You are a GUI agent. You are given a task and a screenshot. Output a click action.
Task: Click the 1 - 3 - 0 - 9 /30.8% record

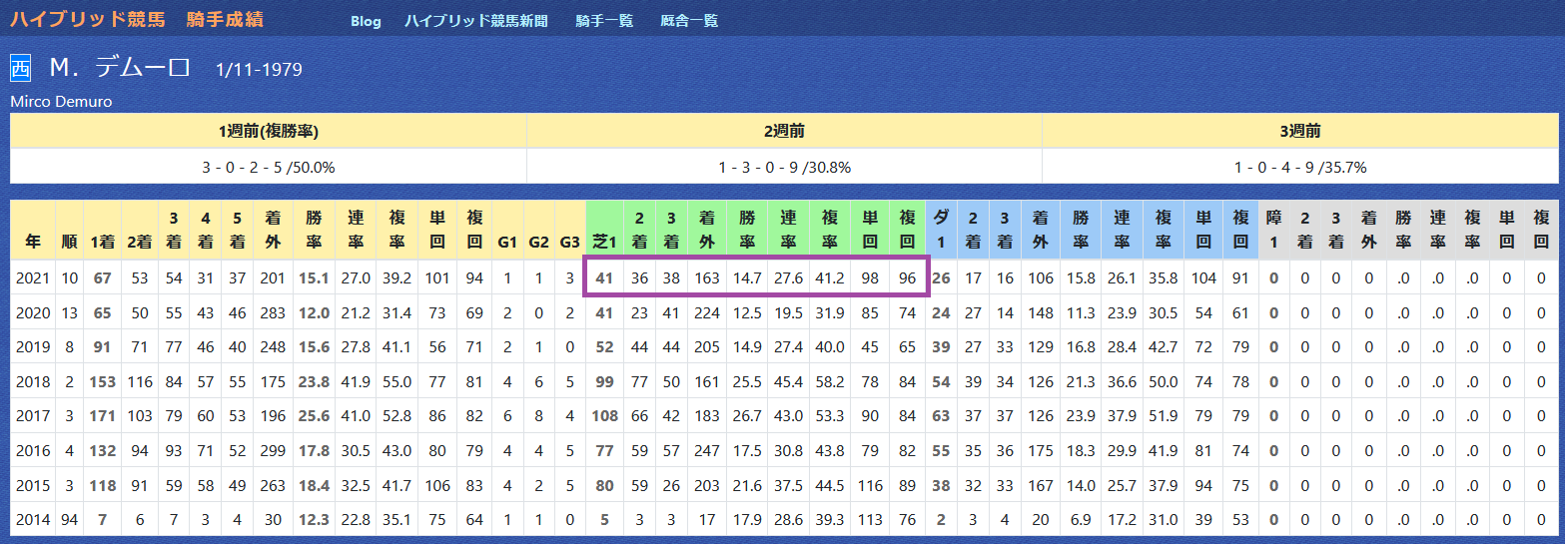[784, 167]
